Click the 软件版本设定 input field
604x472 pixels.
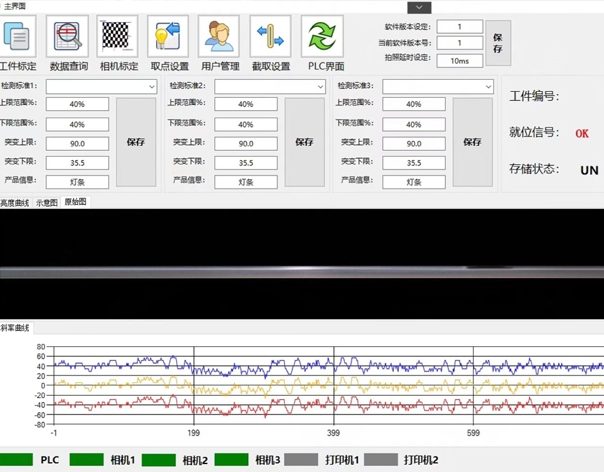(460, 27)
